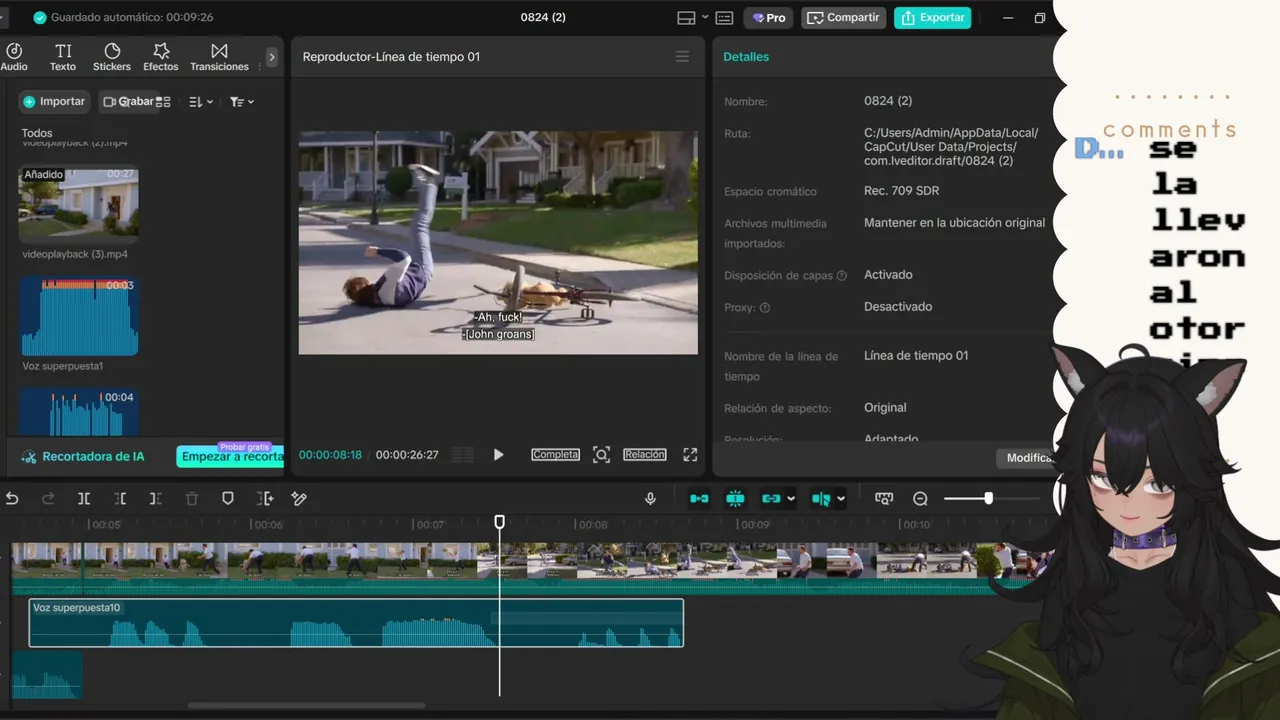
Task: Select the main video track clip
Action: click(530, 568)
